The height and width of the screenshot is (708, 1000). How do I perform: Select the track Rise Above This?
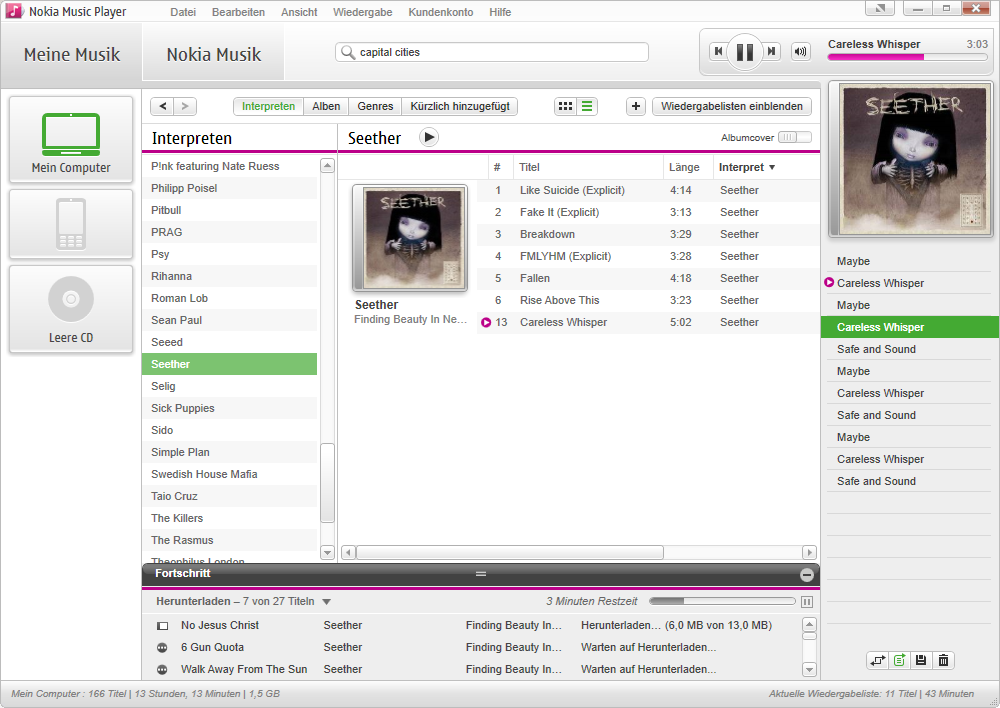[x=648, y=300]
